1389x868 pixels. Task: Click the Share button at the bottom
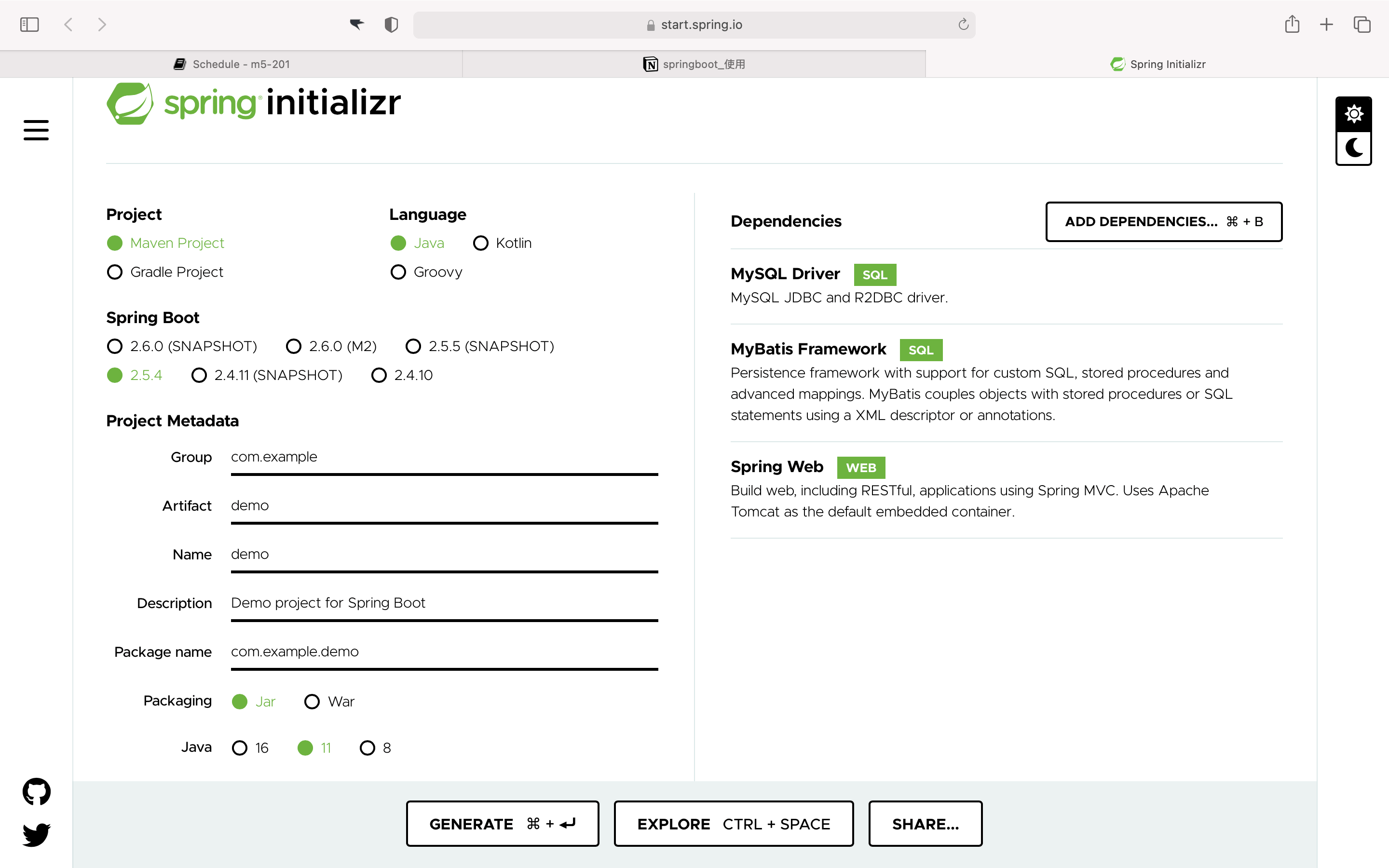pos(925,823)
